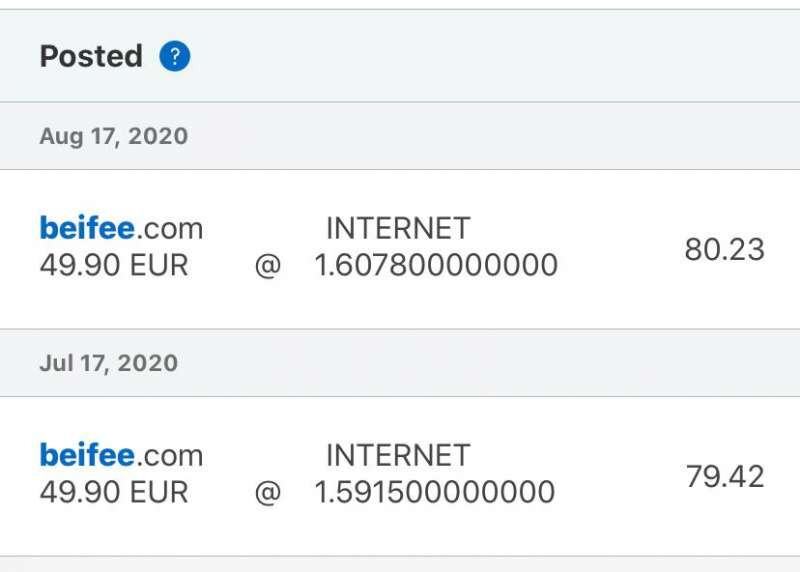
Task: Open beifee.com link in Jul 17 transaction
Action: pyautogui.click(x=121, y=455)
